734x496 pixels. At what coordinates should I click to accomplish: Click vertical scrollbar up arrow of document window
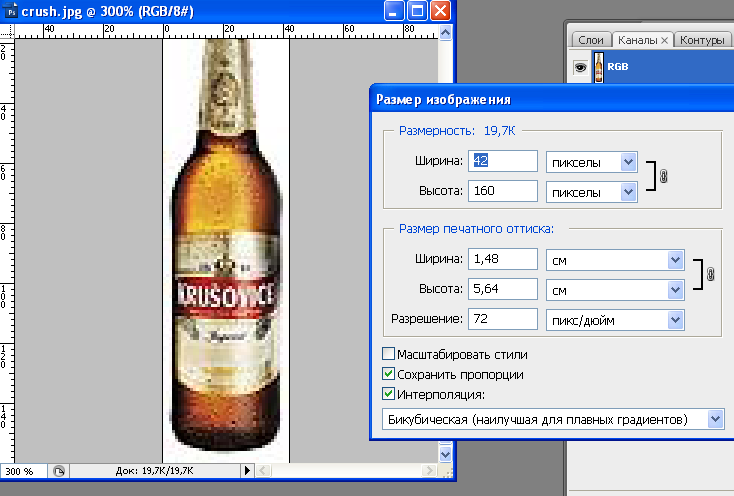[445, 32]
